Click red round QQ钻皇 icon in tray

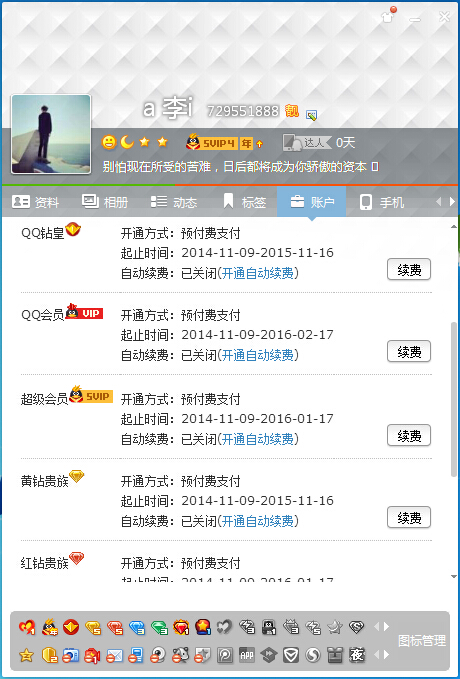(71, 627)
